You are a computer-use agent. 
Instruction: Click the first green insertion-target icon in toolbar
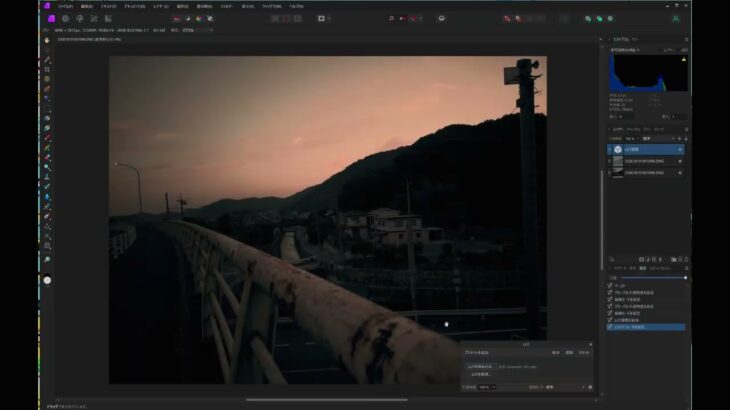[x=588, y=19]
